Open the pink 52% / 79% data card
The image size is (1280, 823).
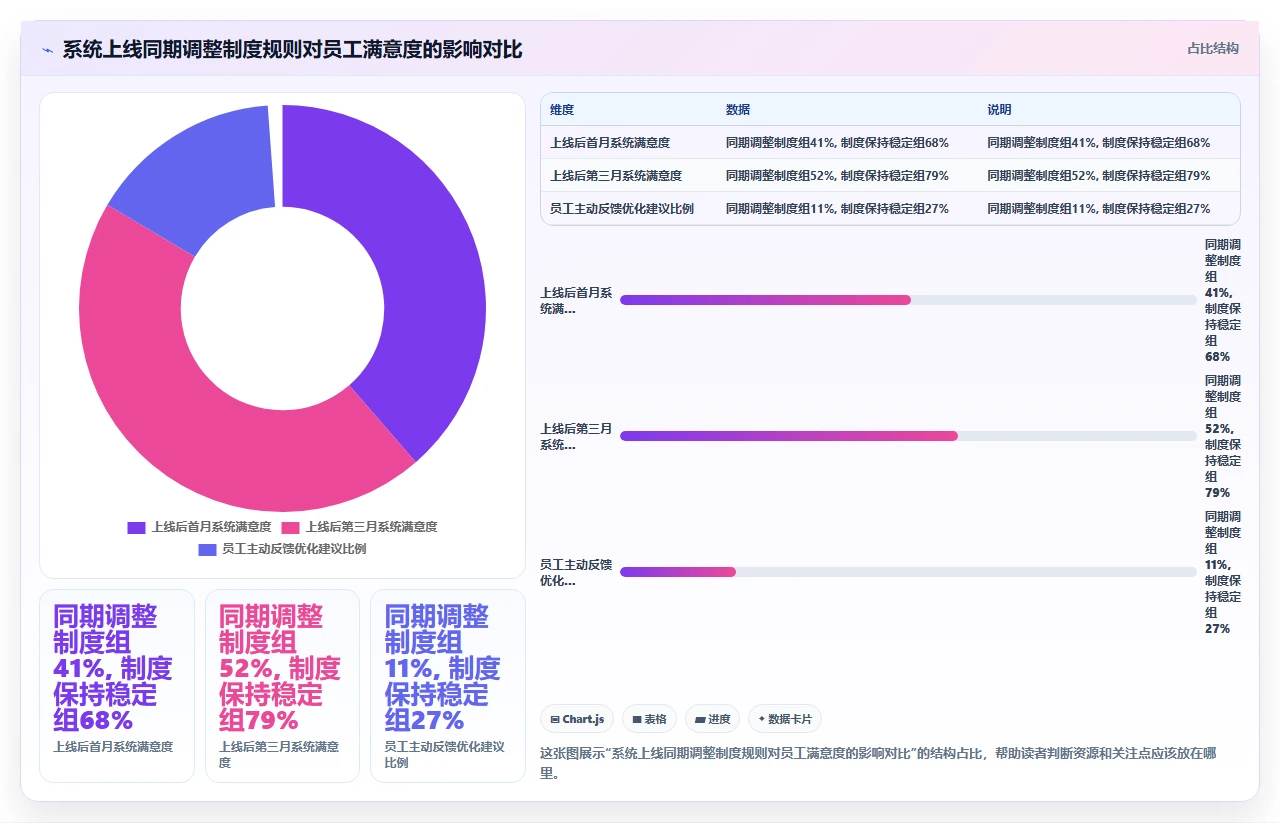(x=282, y=686)
